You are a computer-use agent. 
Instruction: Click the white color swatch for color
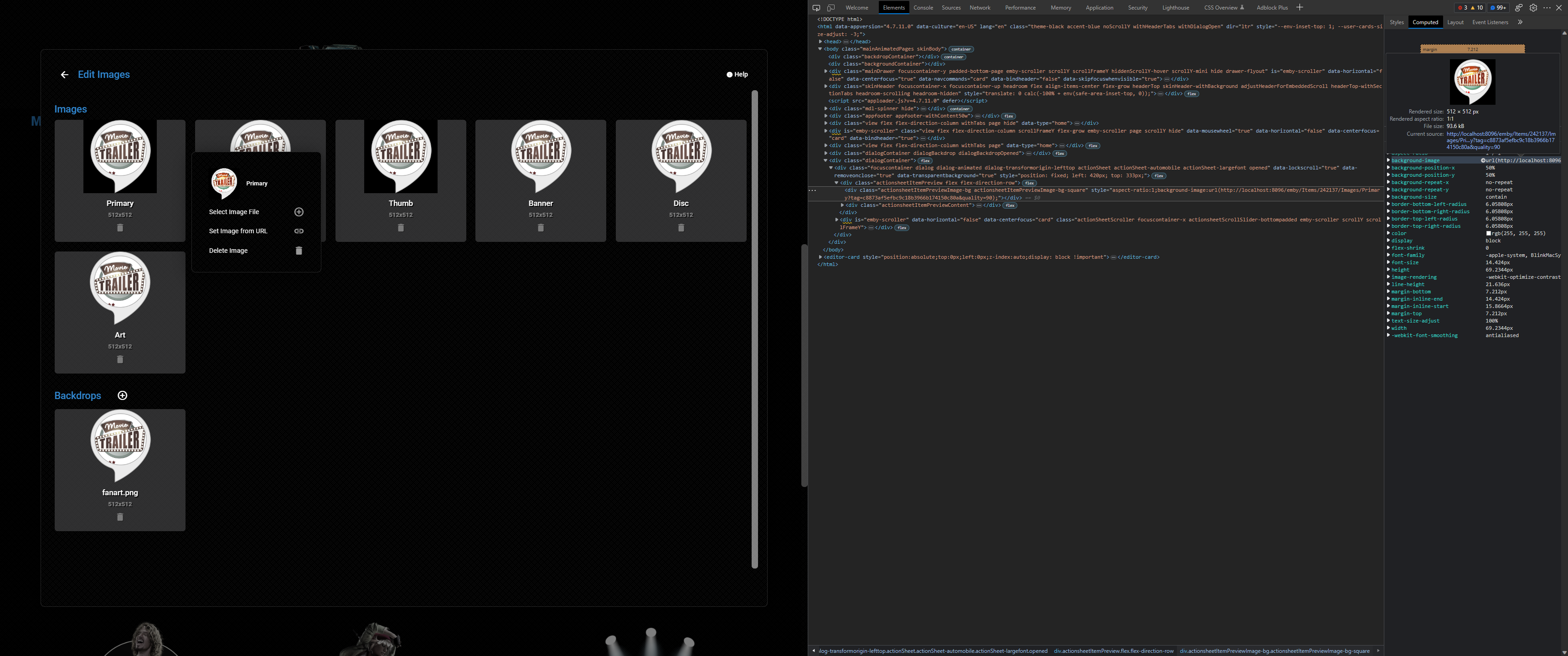(1488, 234)
